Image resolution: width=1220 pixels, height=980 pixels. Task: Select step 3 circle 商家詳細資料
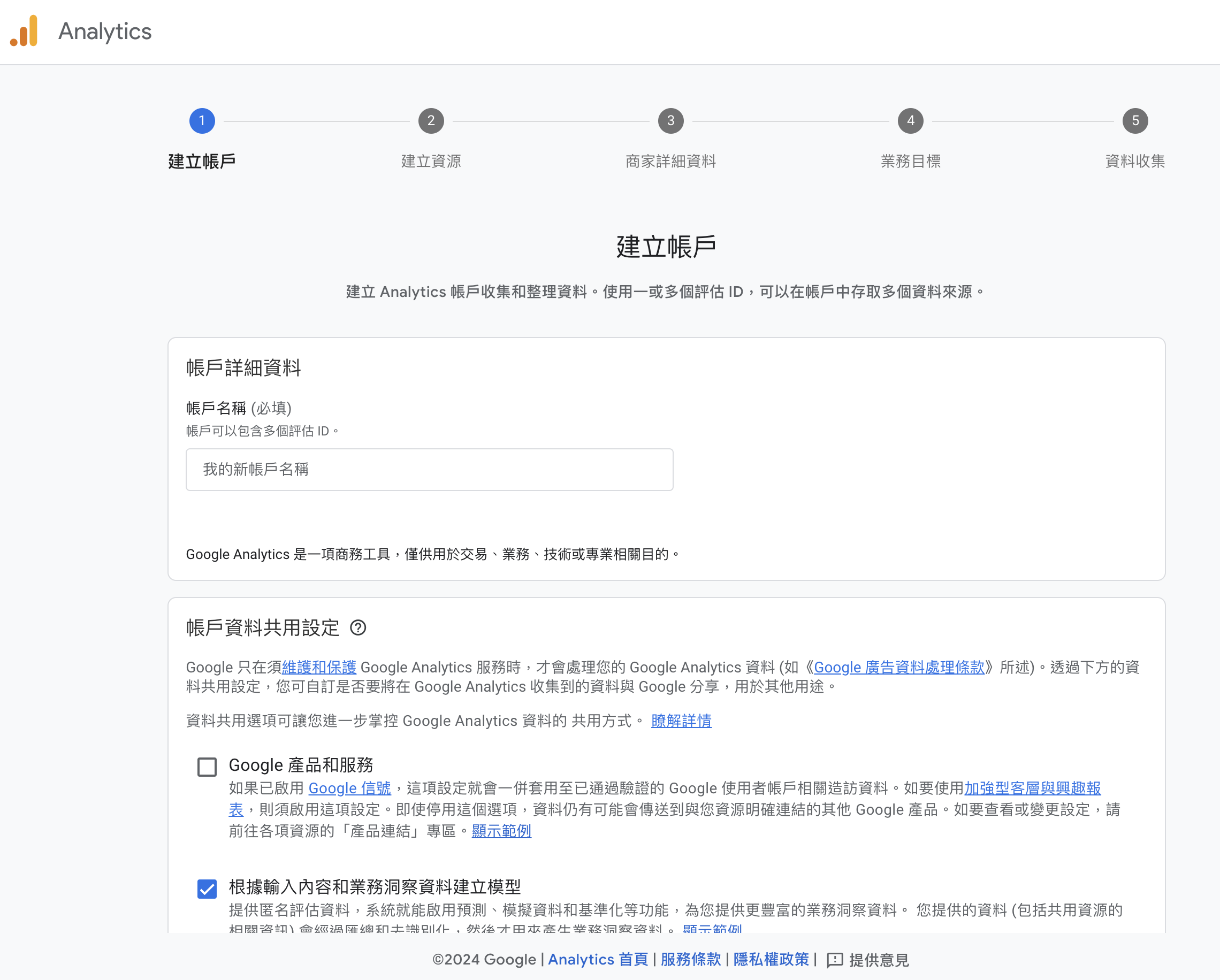670,120
